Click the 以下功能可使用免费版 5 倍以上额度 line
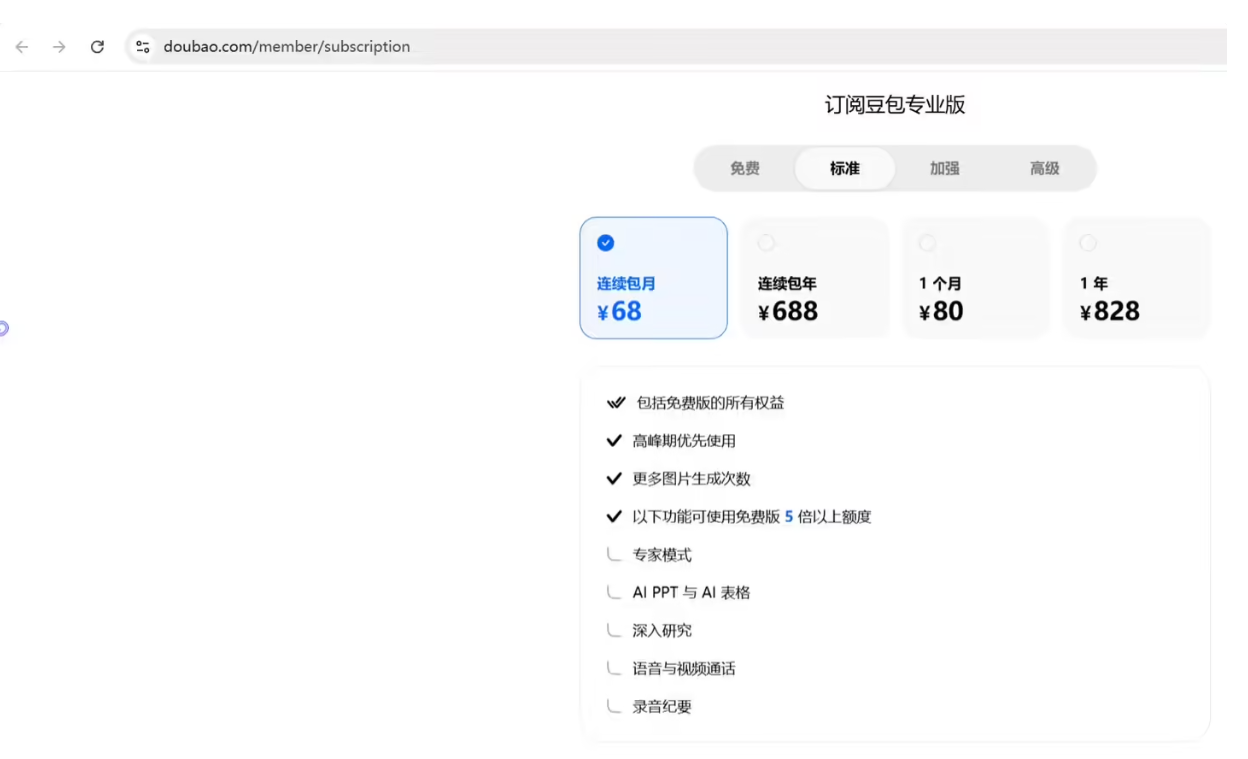The width and height of the screenshot is (1248, 759). (x=752, y=517)
